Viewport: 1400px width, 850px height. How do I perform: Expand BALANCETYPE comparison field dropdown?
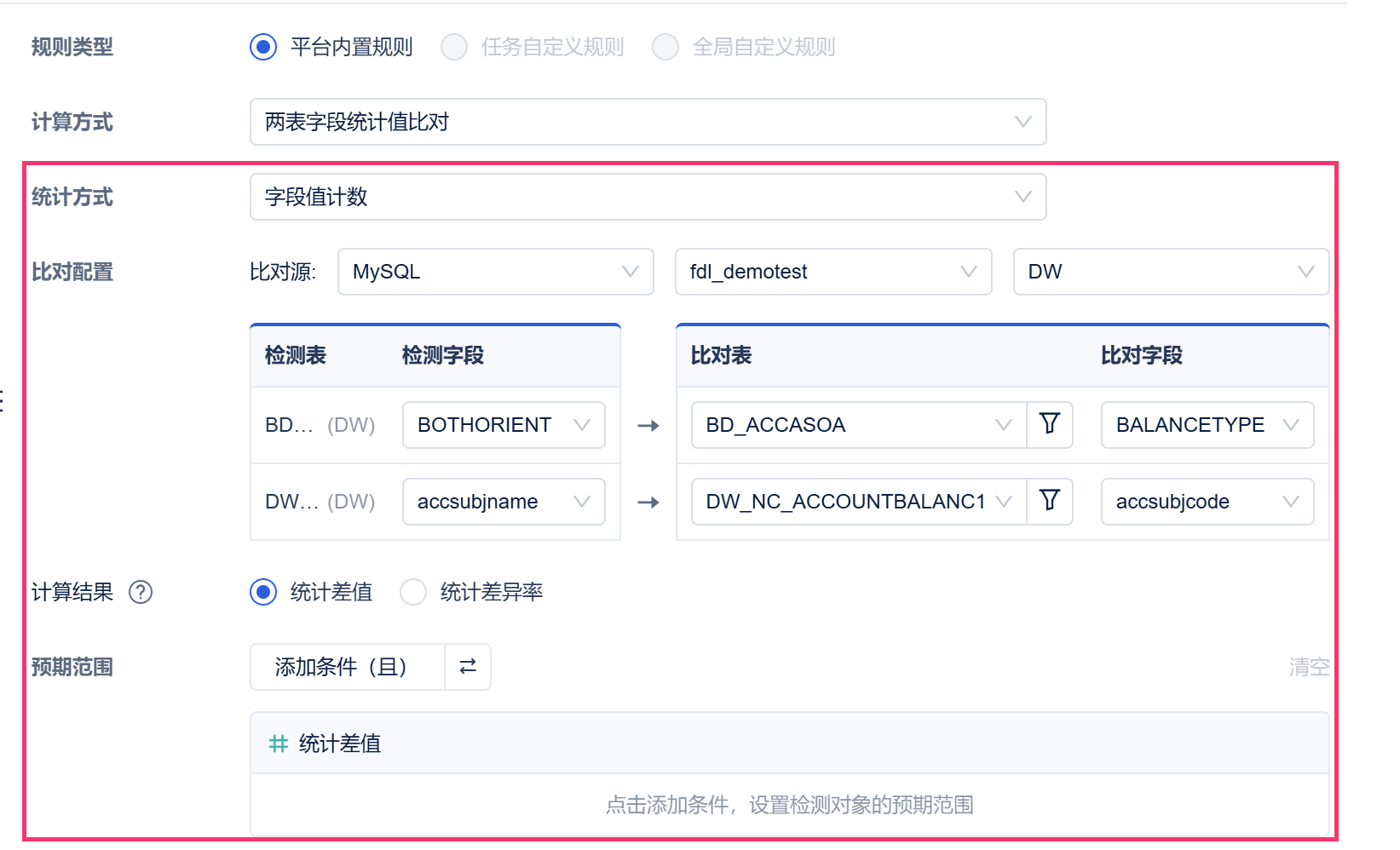coord(1207,425)
